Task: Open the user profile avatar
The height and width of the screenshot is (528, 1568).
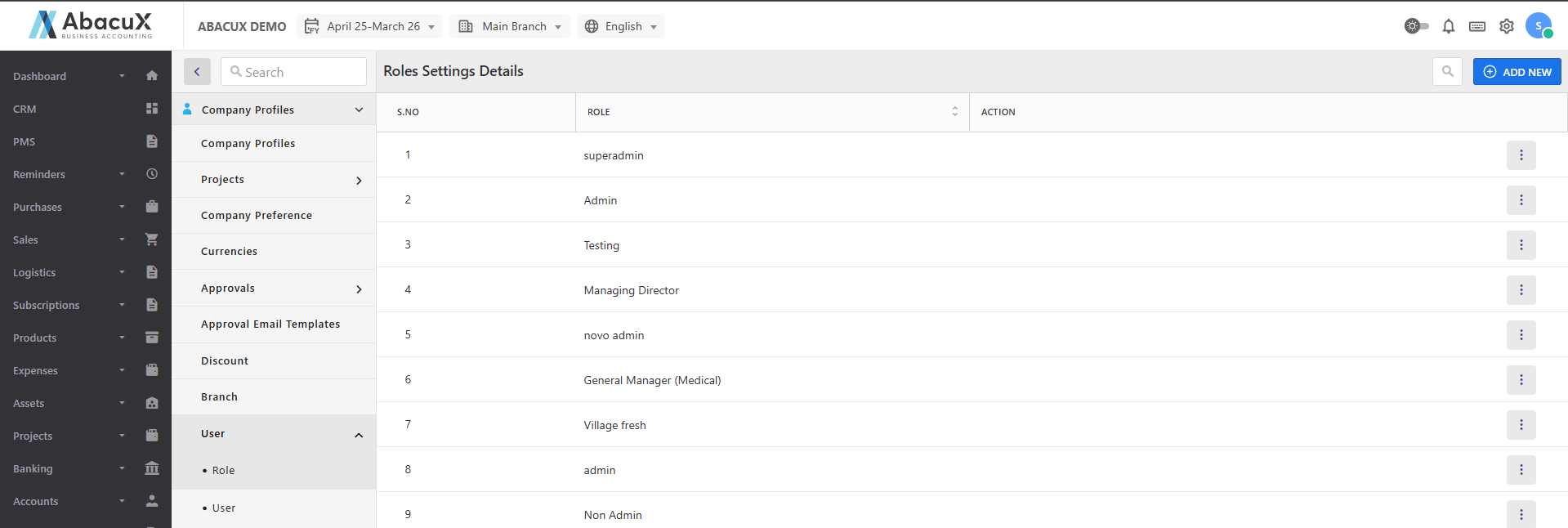Action: (x=1539, y=26)
